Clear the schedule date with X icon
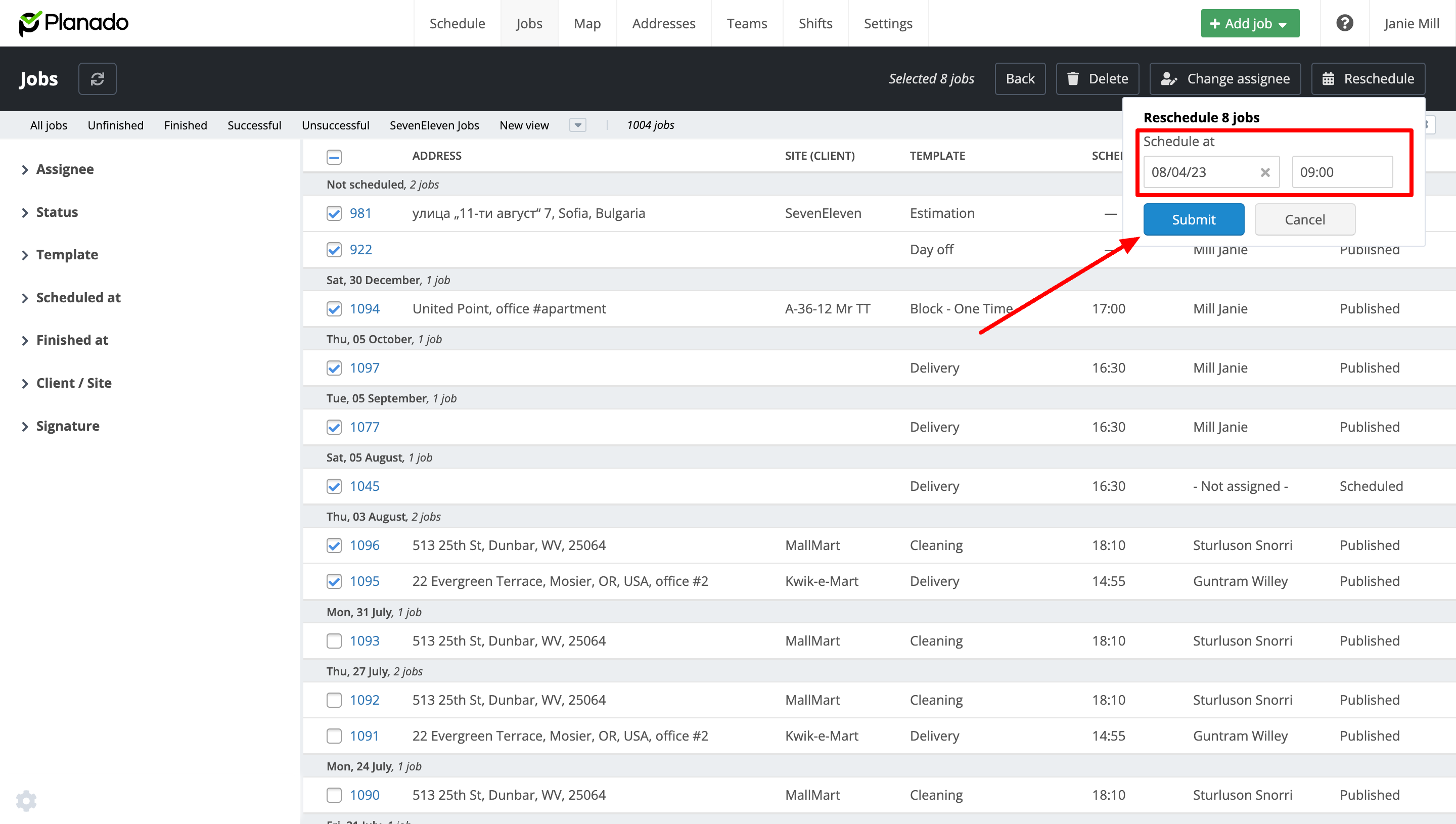The width and height of the screenshot is (1456, 824). click(1265, 172)
